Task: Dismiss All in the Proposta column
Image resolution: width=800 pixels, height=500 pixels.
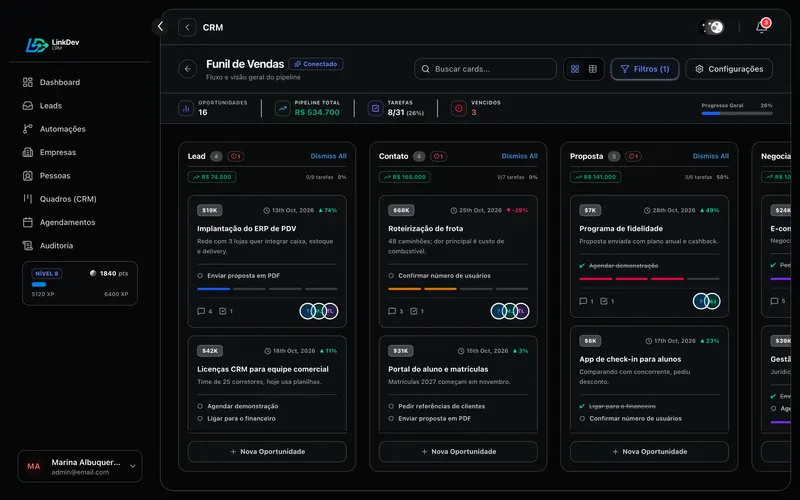Action: (x=711, y=156)
